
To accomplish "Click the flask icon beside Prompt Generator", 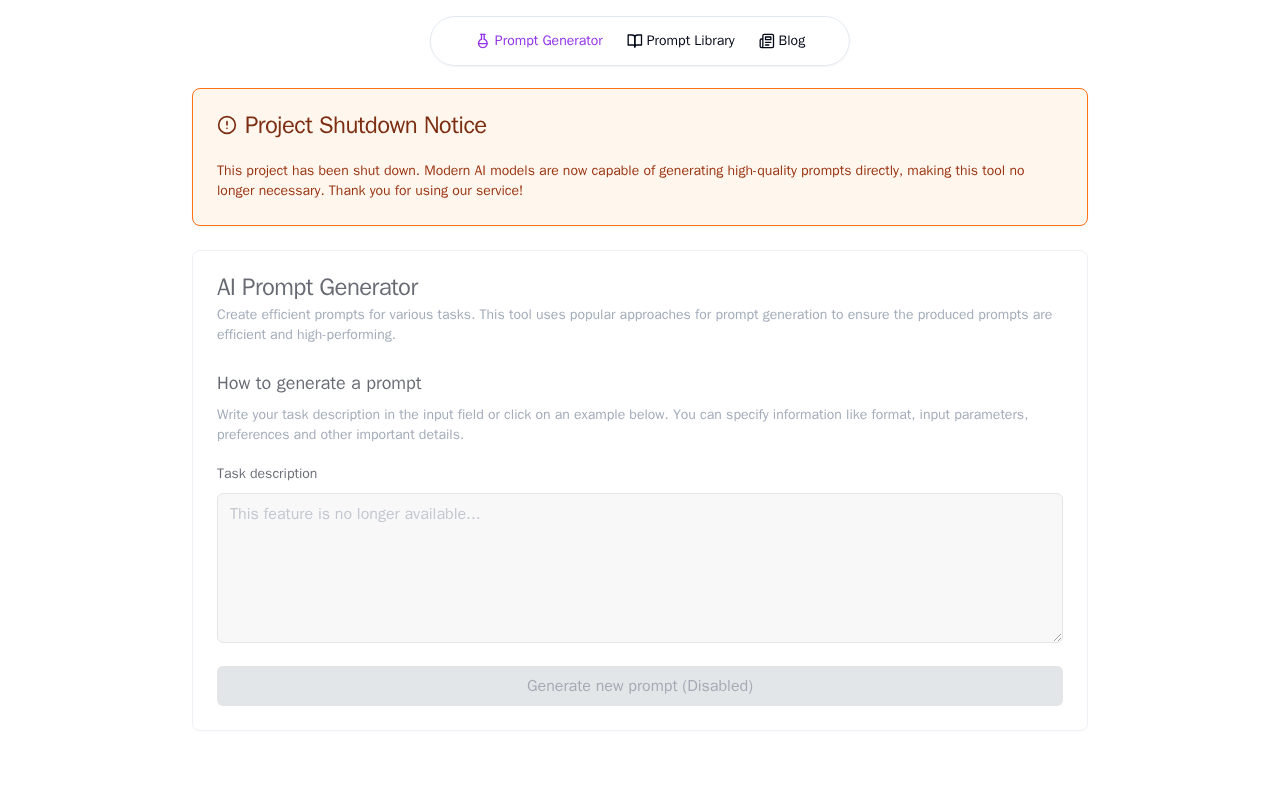I will pyautogui.click(x=483, y=41).
